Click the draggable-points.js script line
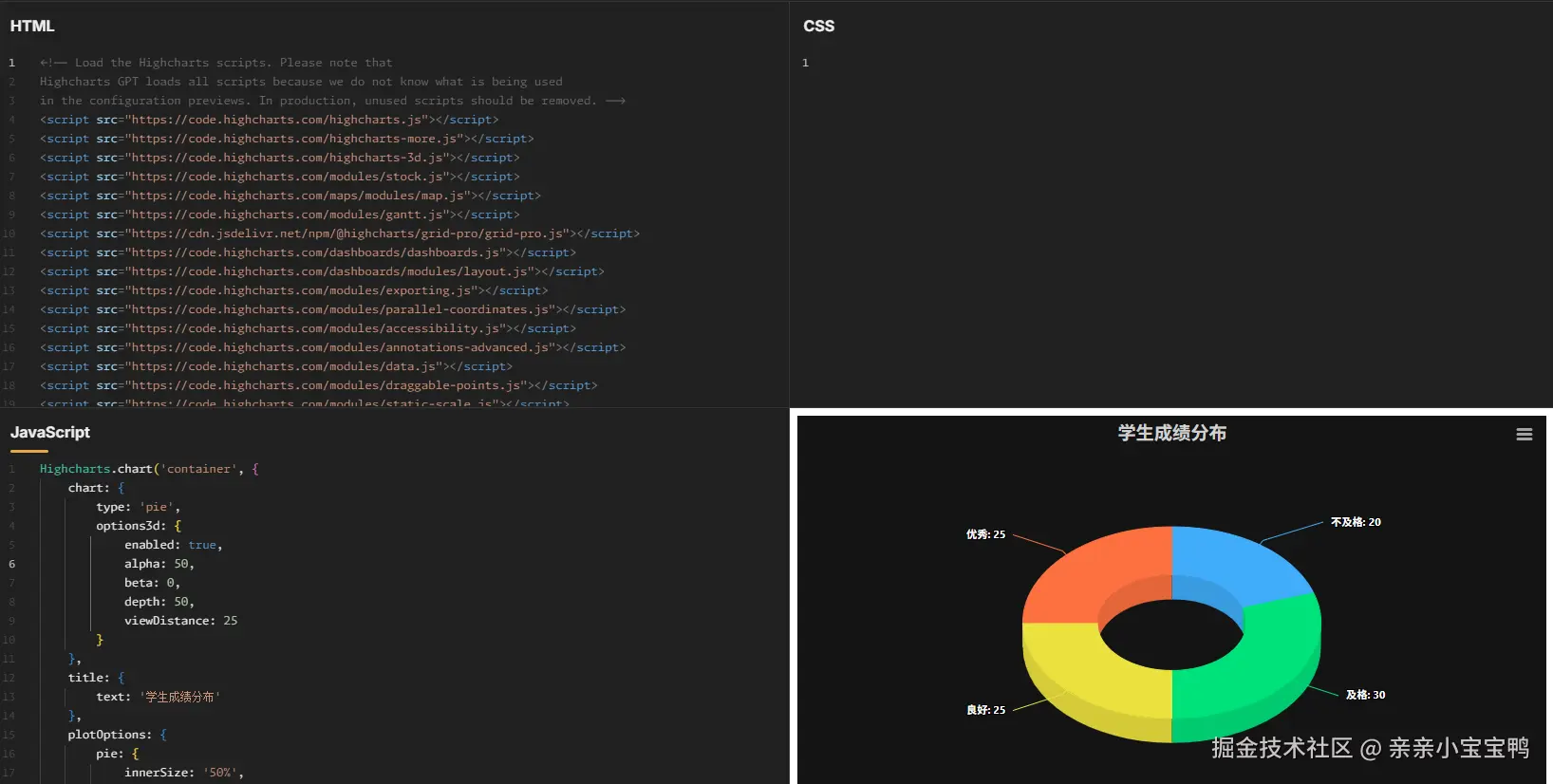Image resolution: width=1553 pixels, height=784 pixels. pyautogui.click(x=318, y=385)
